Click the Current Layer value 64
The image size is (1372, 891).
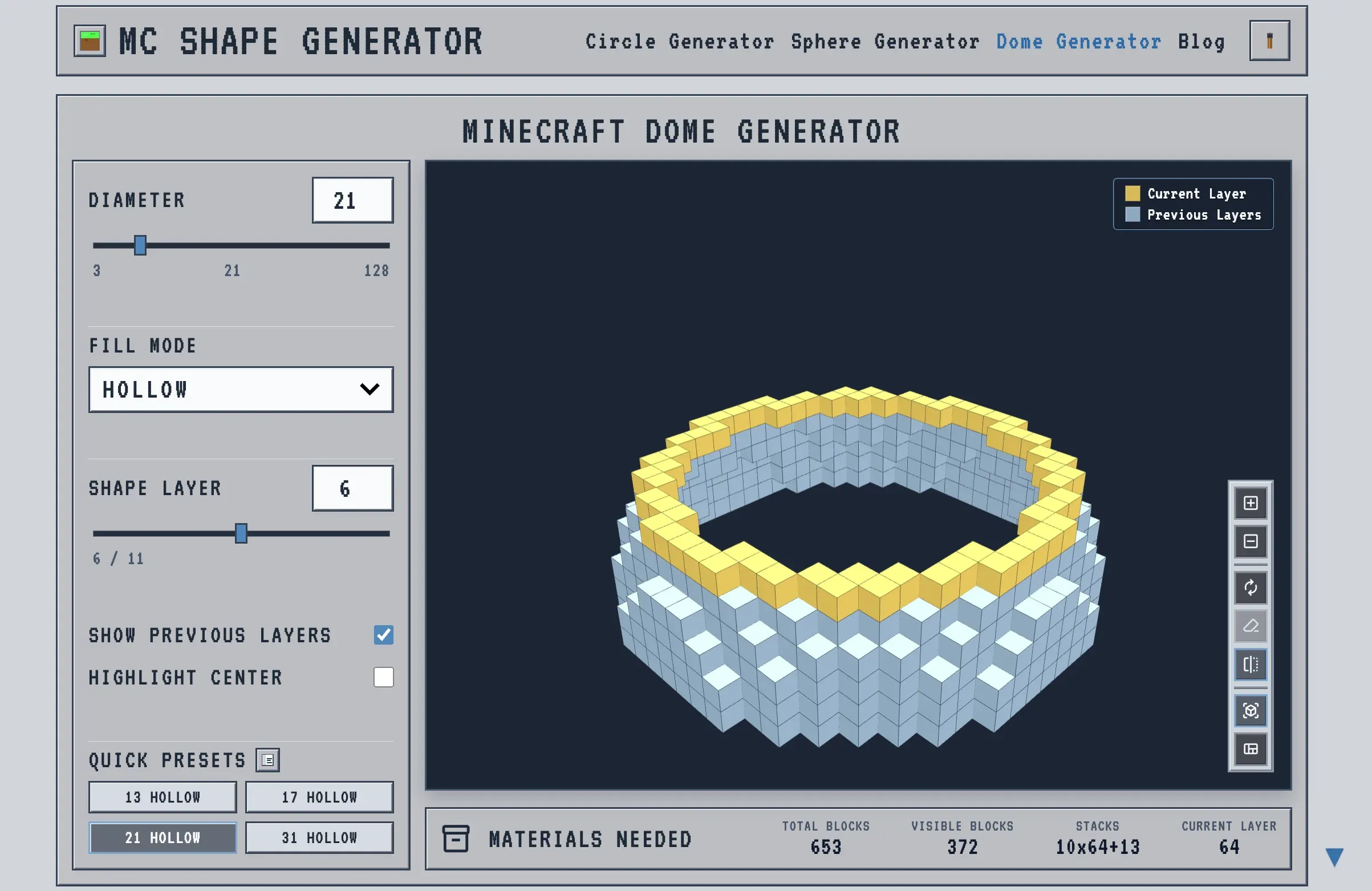click(x=1229, y=847)
